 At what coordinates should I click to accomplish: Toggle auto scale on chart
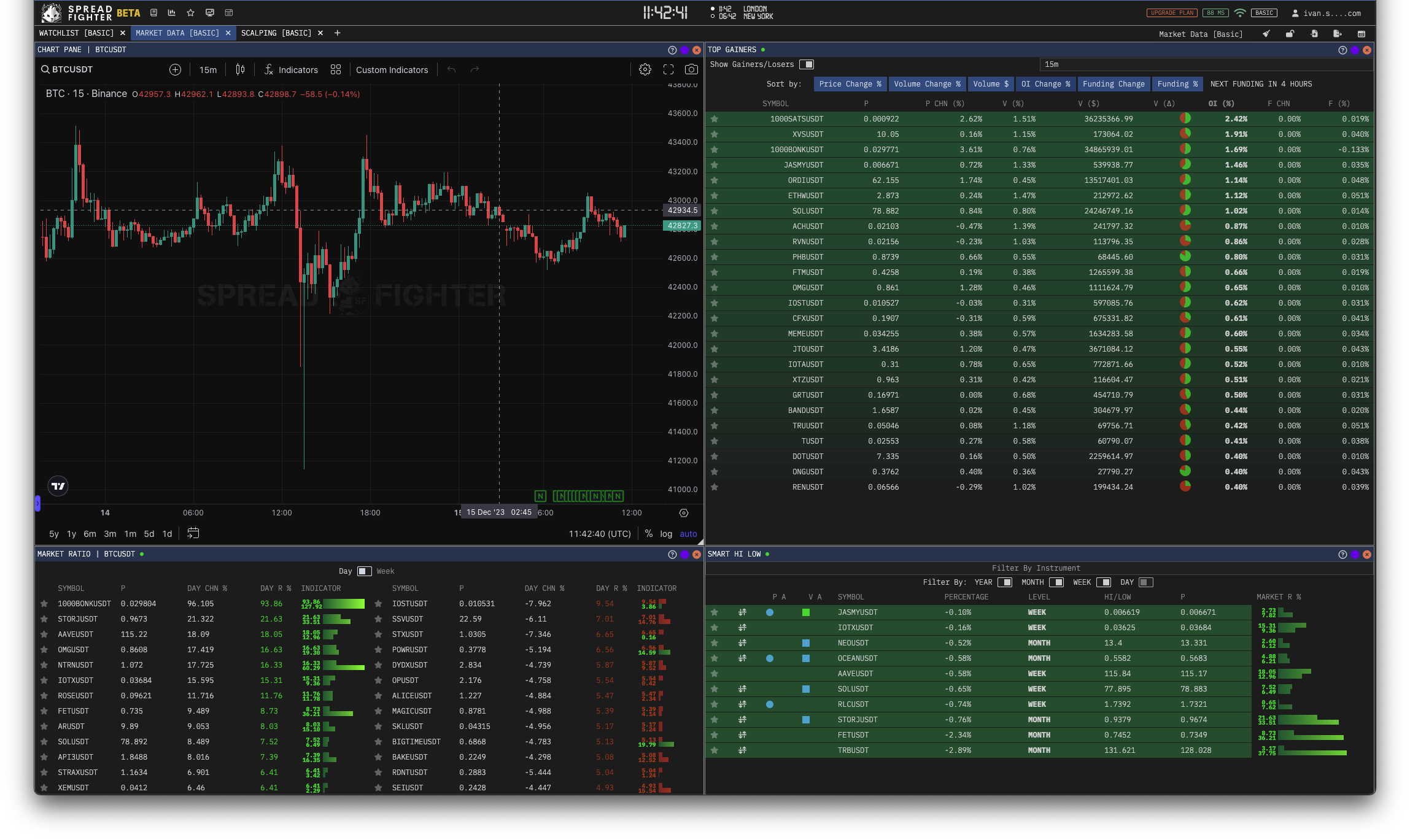689,534
